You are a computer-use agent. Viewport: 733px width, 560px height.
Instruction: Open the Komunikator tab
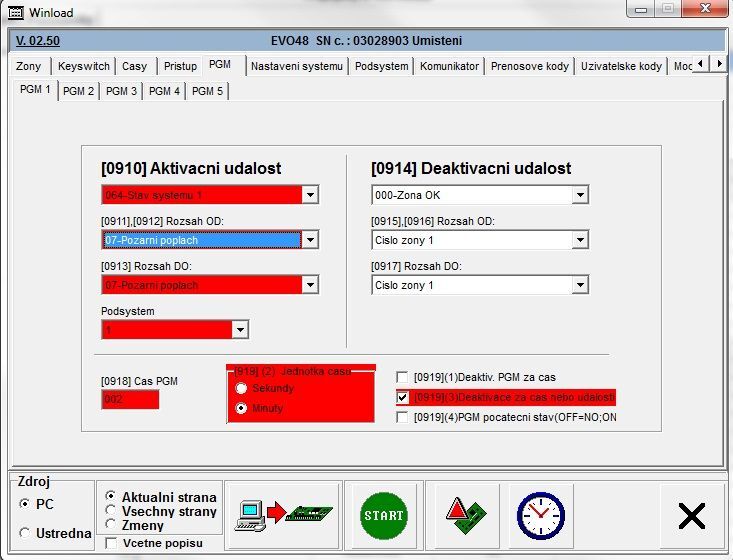point(450,66)
